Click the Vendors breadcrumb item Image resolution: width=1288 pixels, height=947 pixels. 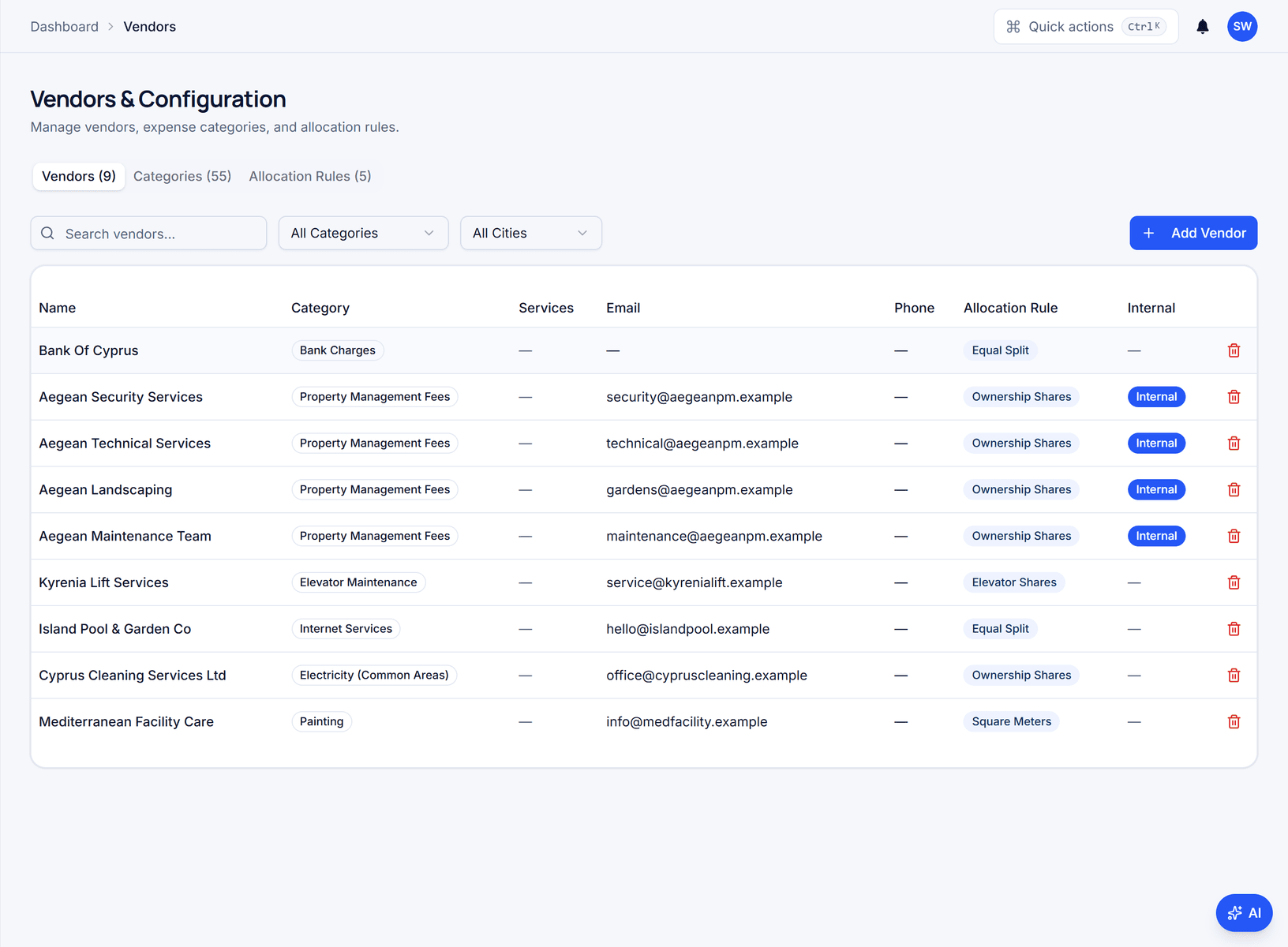click(150, 27)
